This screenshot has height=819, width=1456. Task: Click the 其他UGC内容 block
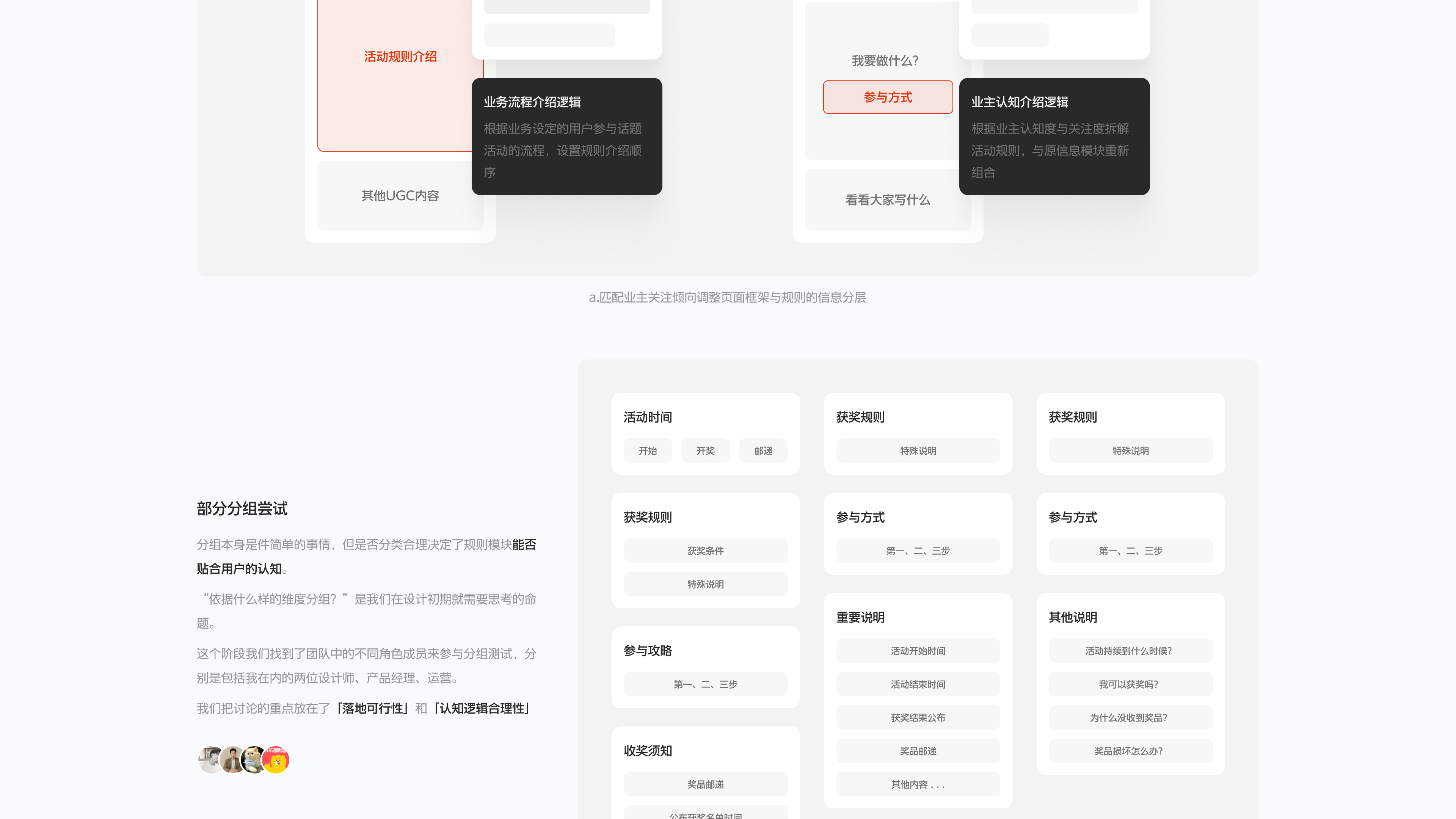[x=400, y=196]
